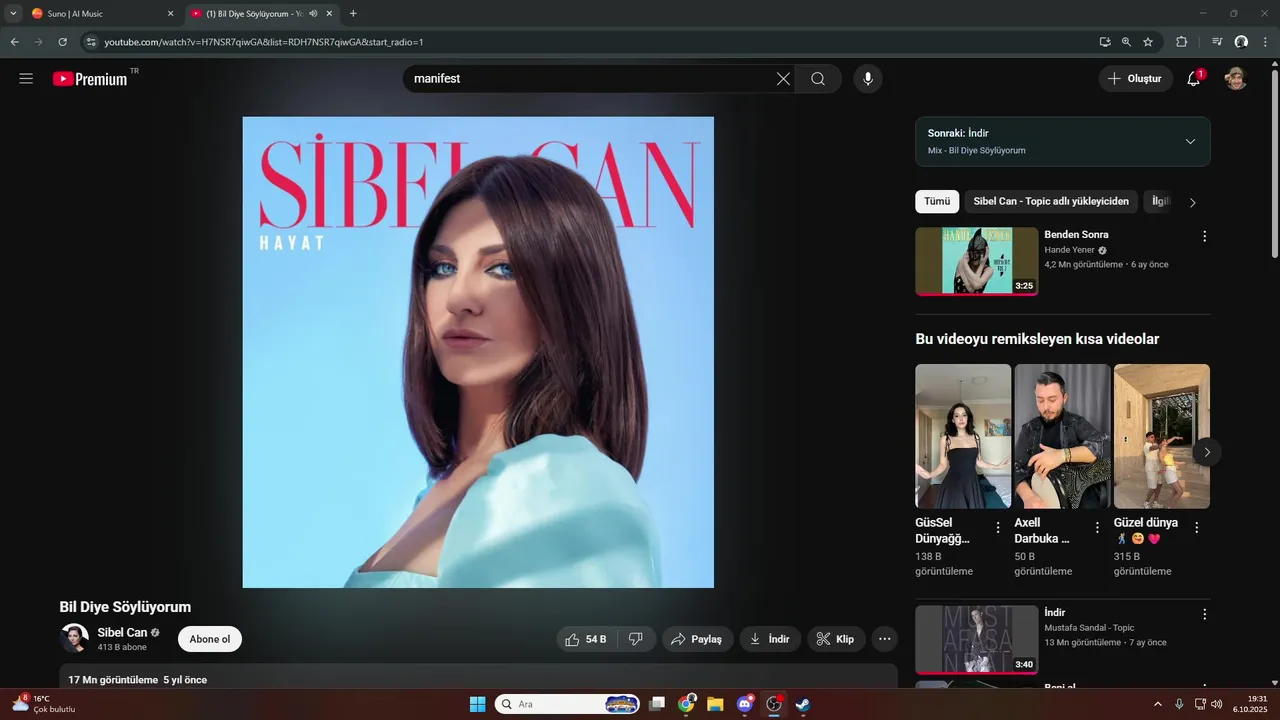Open options for GüsSel Dünyağğ short
The width and height of the screenshot is (1280, 720).
(x=997, y=528)
